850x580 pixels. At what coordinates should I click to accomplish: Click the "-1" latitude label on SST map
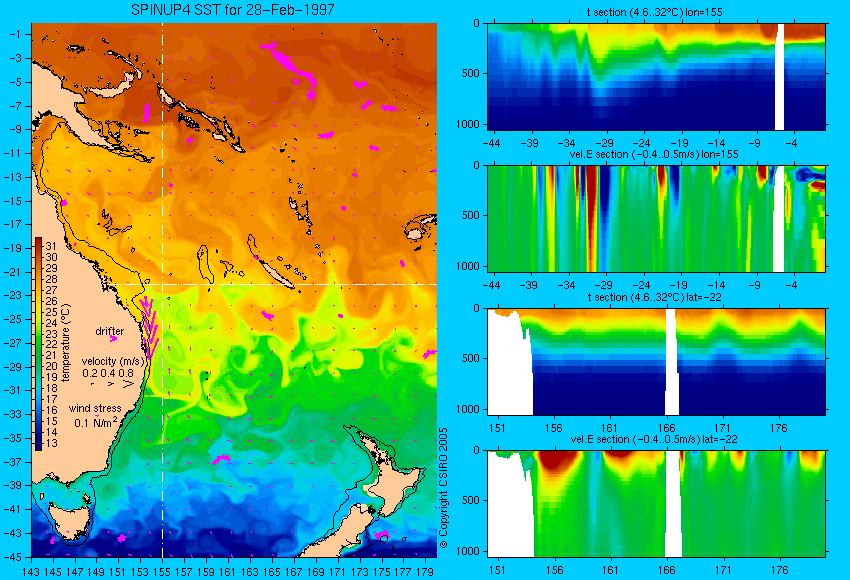click(17, 34)
